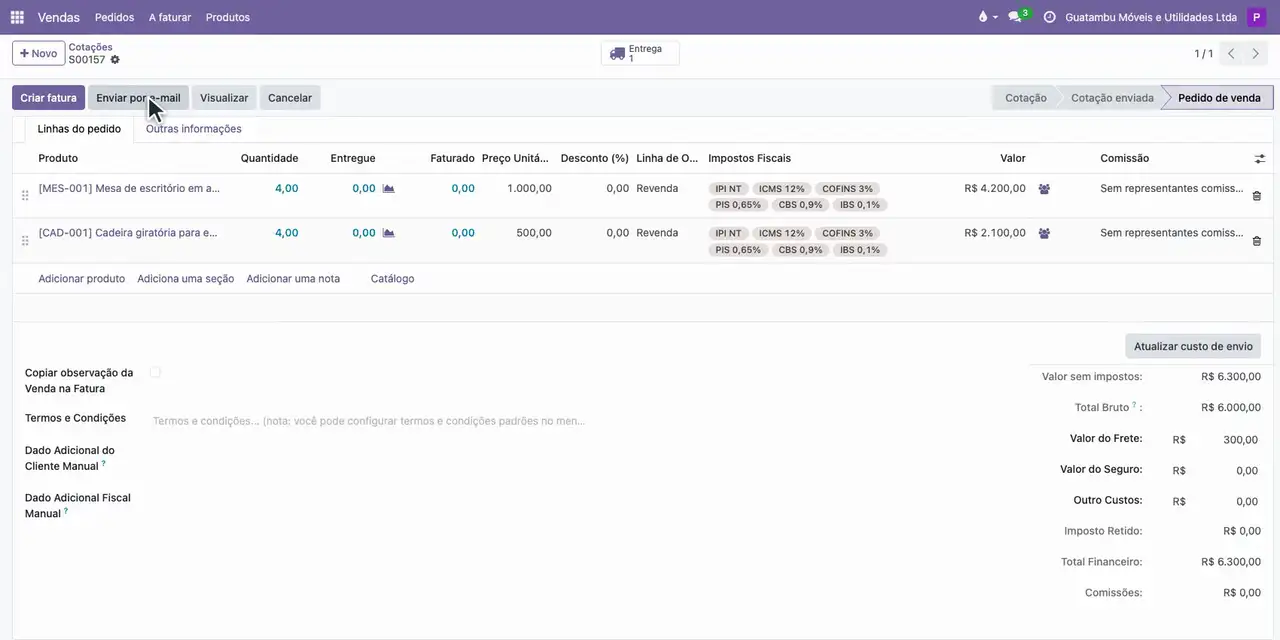This screenshot has height=640, width=1280.
Task: Click the Valor do Seguro amount field
Action: [x=1228, y=471]
